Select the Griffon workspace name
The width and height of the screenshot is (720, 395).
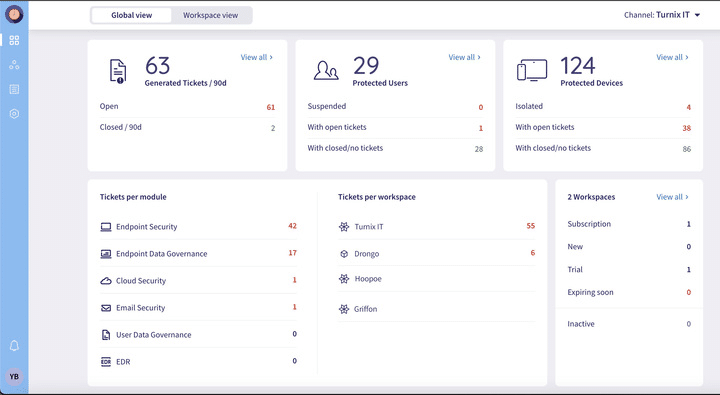click(x=366, y=309)
